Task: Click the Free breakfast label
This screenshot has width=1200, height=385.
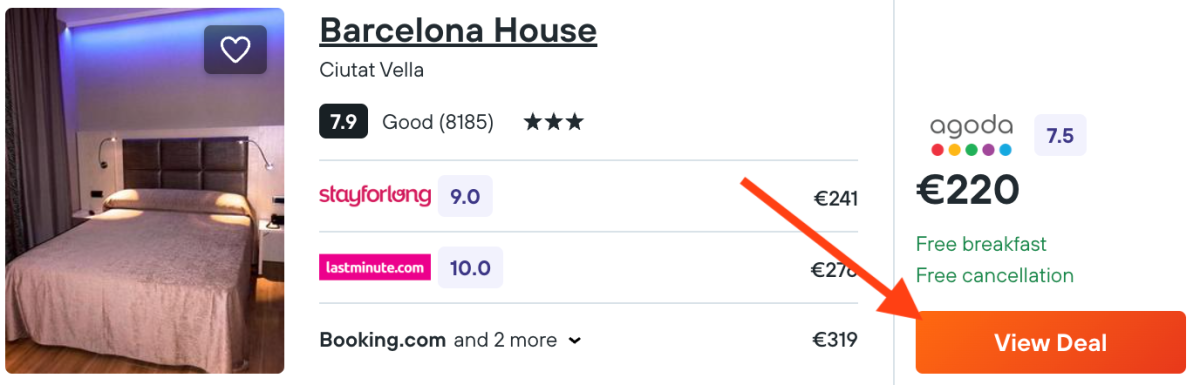Action: pyautogui.click(x=981, y=244)
